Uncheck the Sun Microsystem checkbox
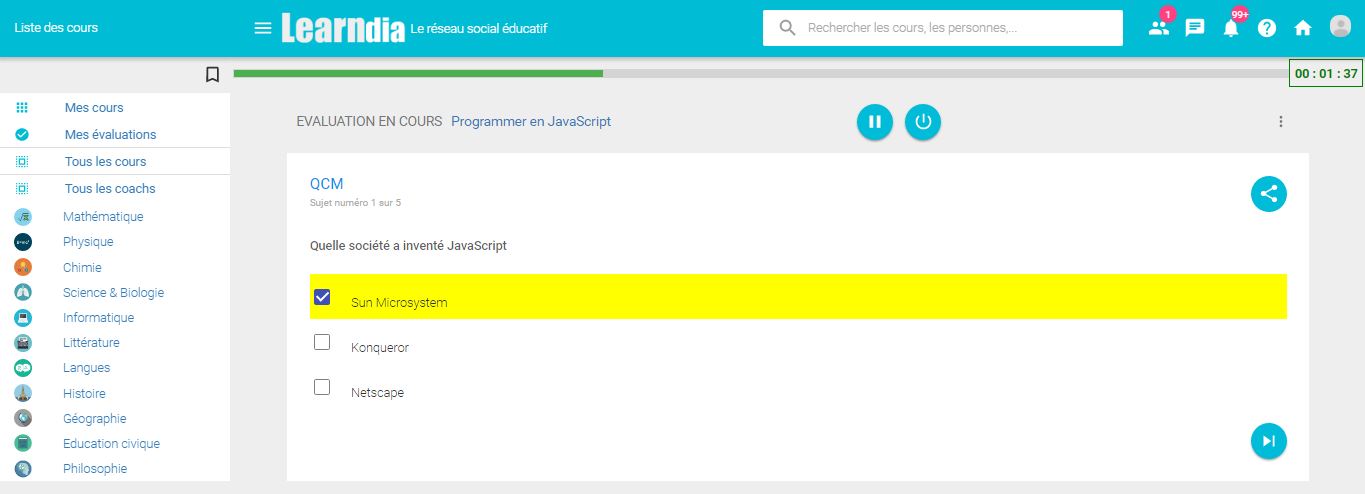Image resolution: width=1365 pixels, height=494 pixels. 322,297
